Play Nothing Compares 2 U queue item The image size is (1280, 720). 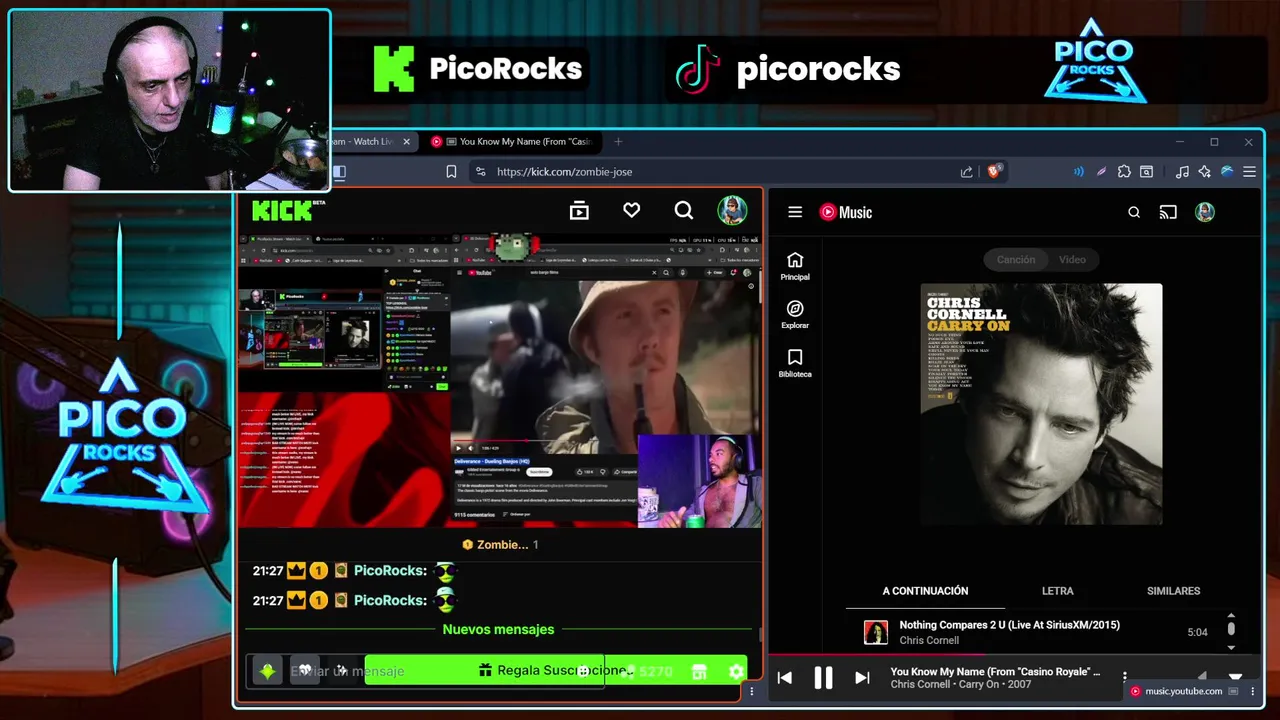(1036, 632)
